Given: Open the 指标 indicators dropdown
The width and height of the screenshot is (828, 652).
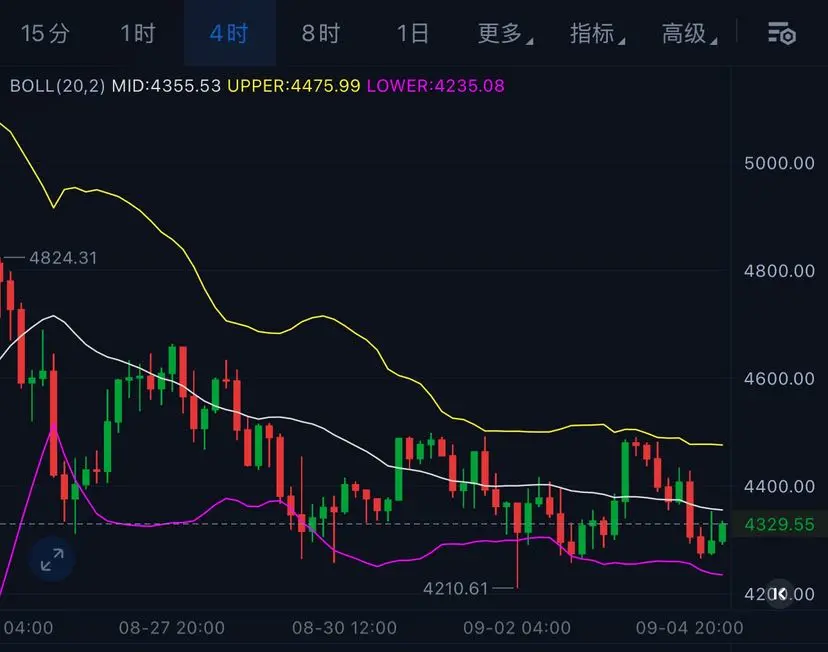Looking at the screenshot, I should [597, 34].
